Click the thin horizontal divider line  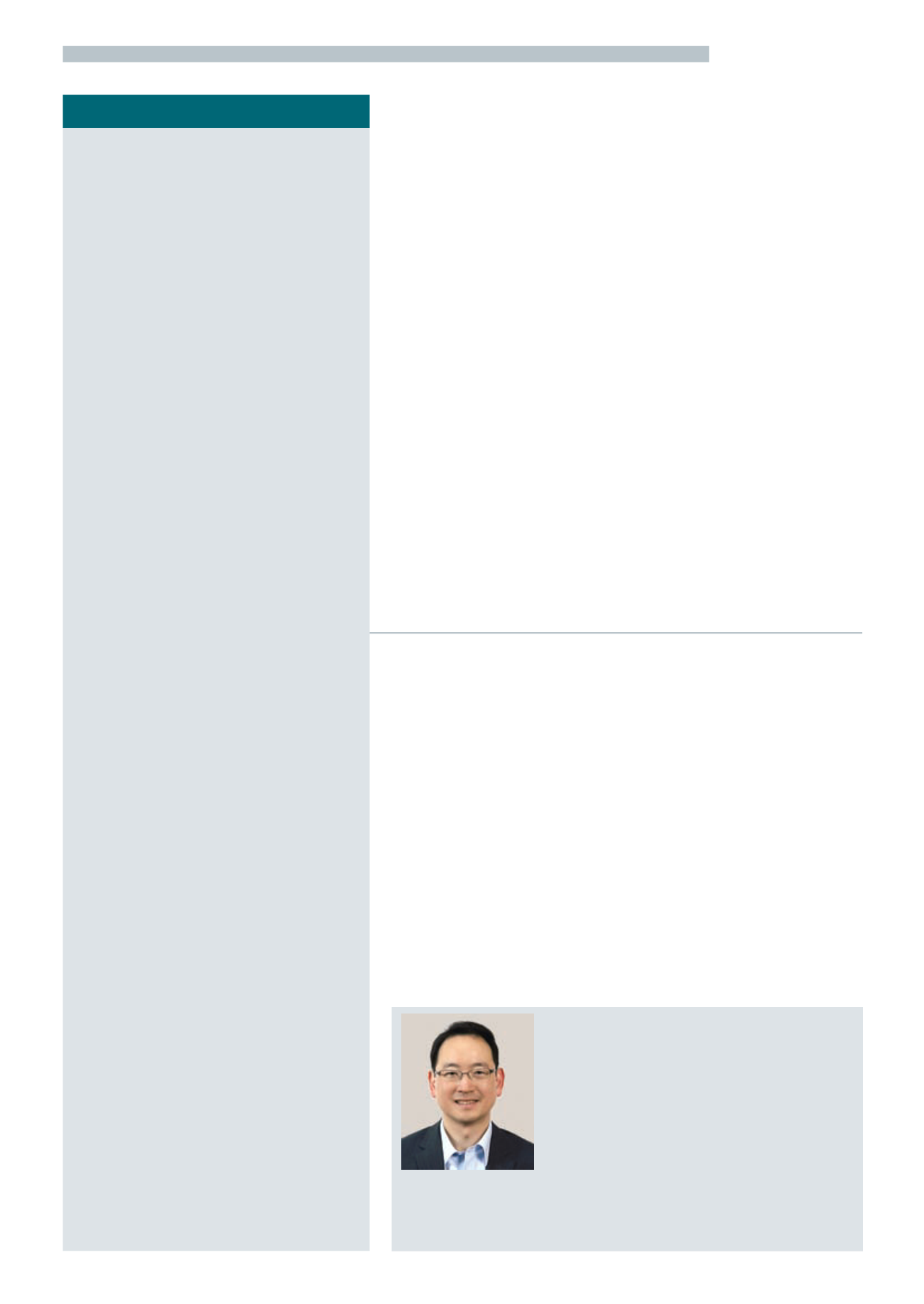pos(616,632)
